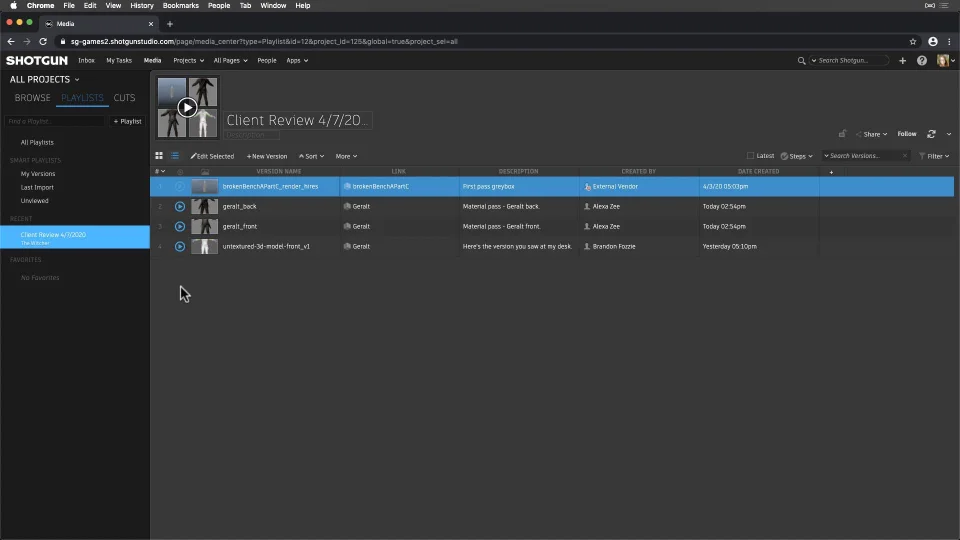
Task: Click the New Version button
Action: tap(267, 156)
